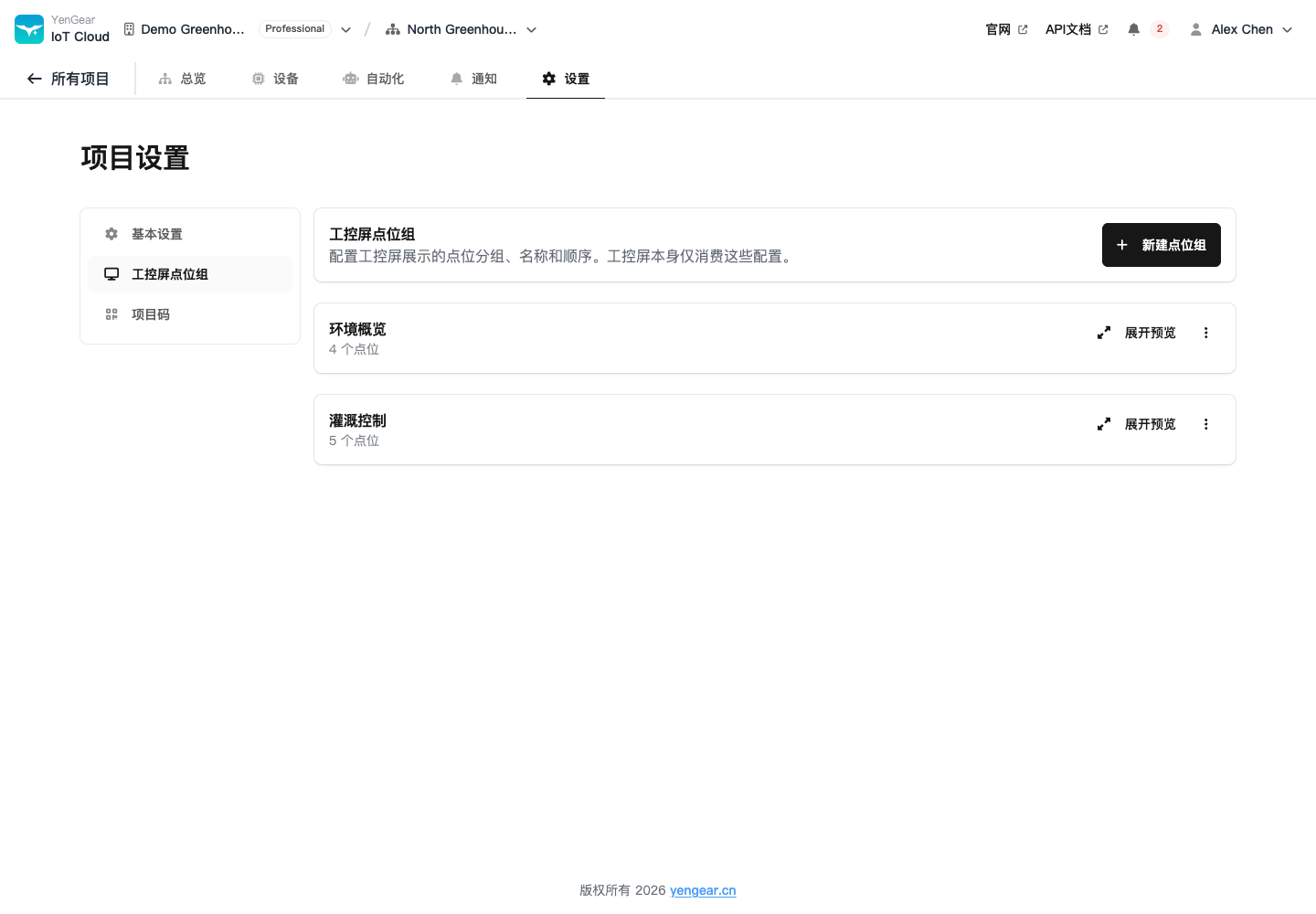This screenshot has width=1316, height=914.
Task: Open 项目码 in the settings sidebar
Action: pos(190,314)
